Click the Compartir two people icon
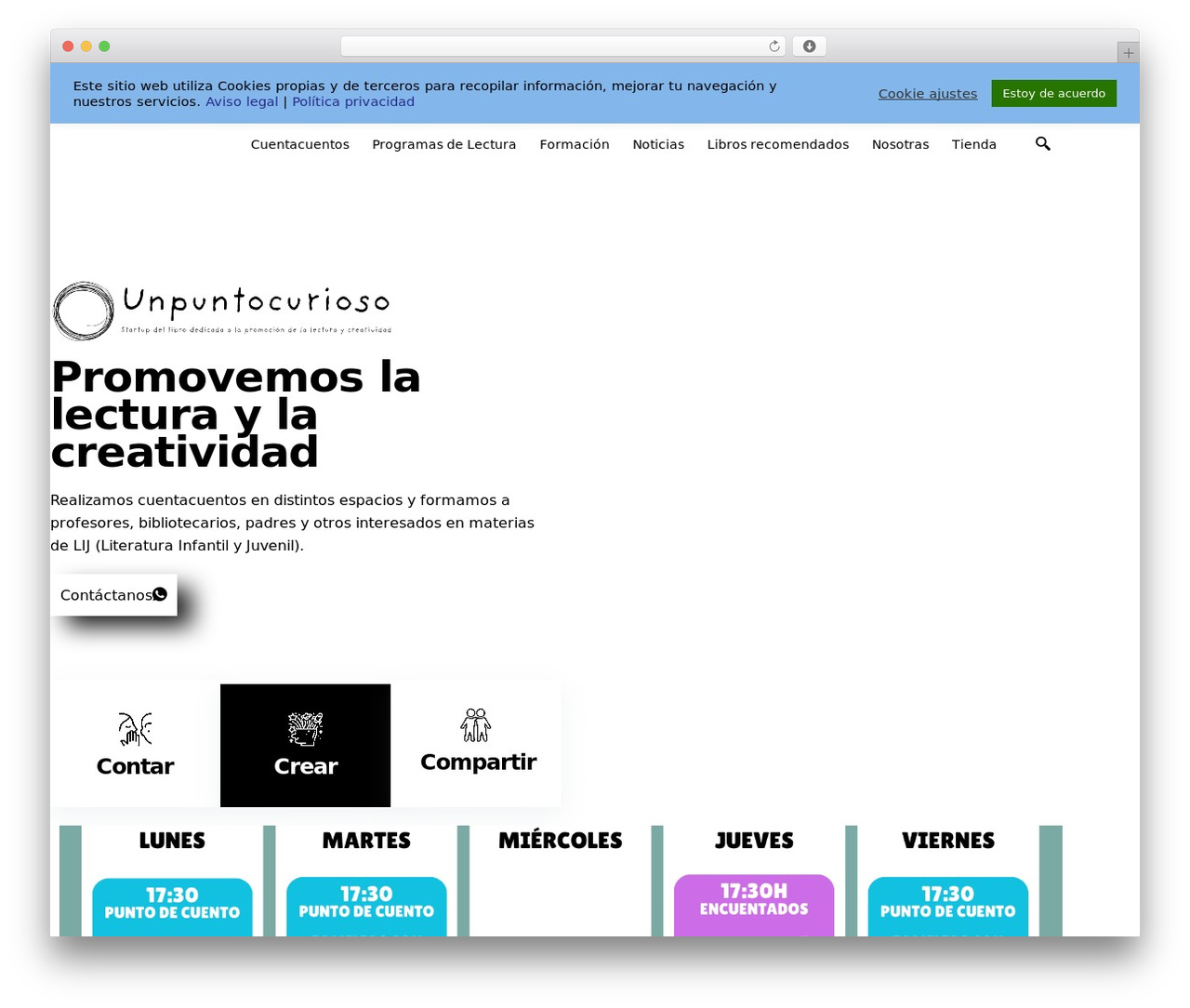This screenshot has width=1190, height=1008. click(x=476, y=725)
